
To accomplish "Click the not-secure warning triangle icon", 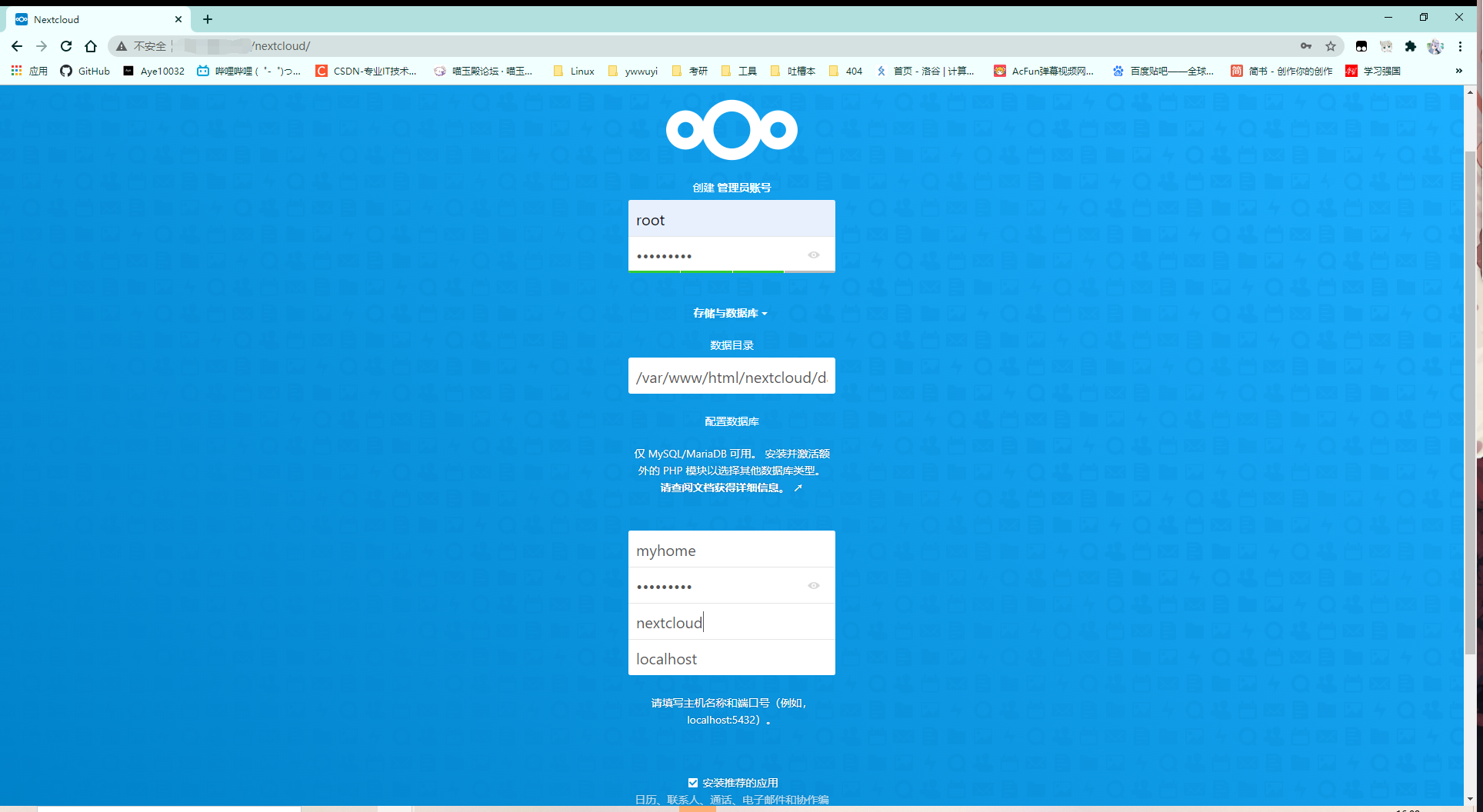I will (122, 46).
